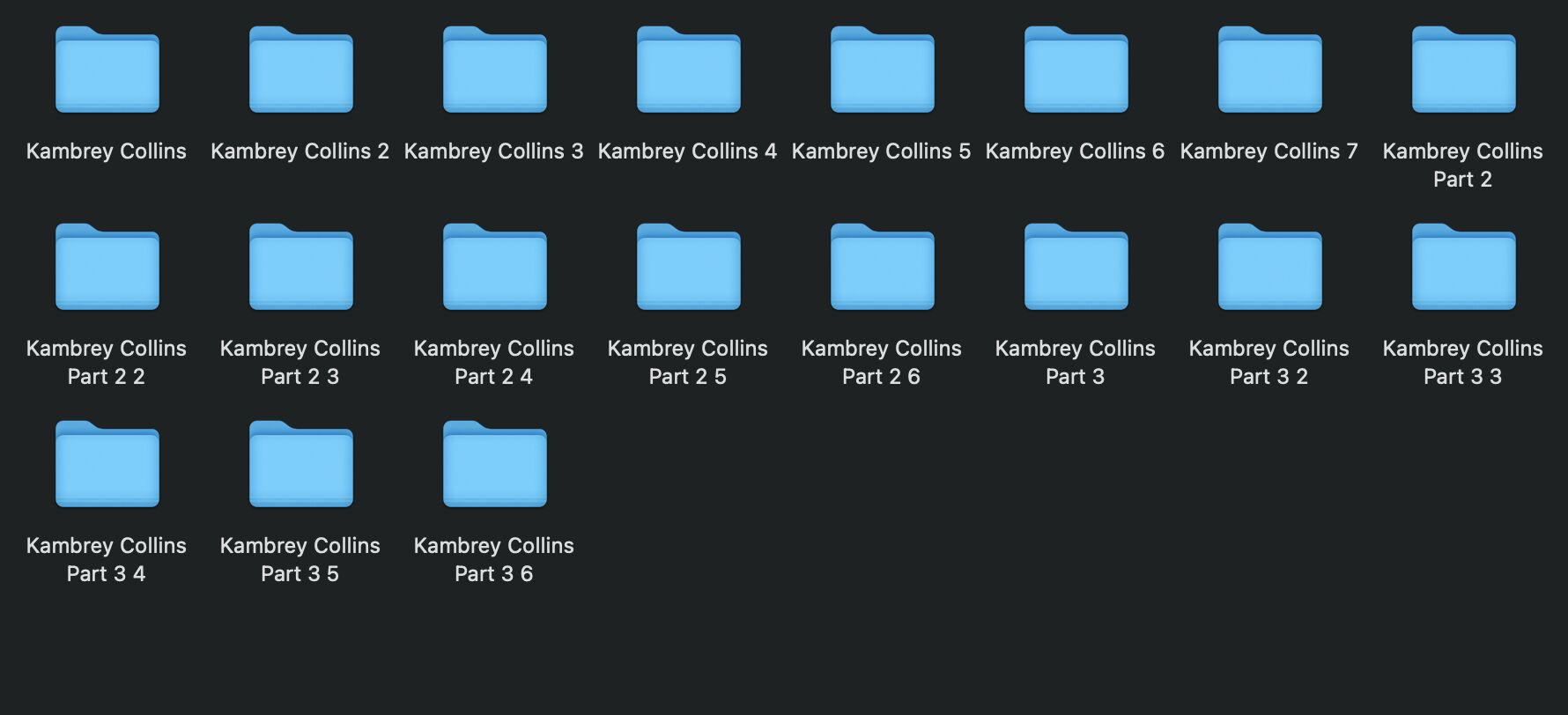Select the Kambrey Collins Part 2 4 folder icon
1568x715 pixels.
(494, 267)
